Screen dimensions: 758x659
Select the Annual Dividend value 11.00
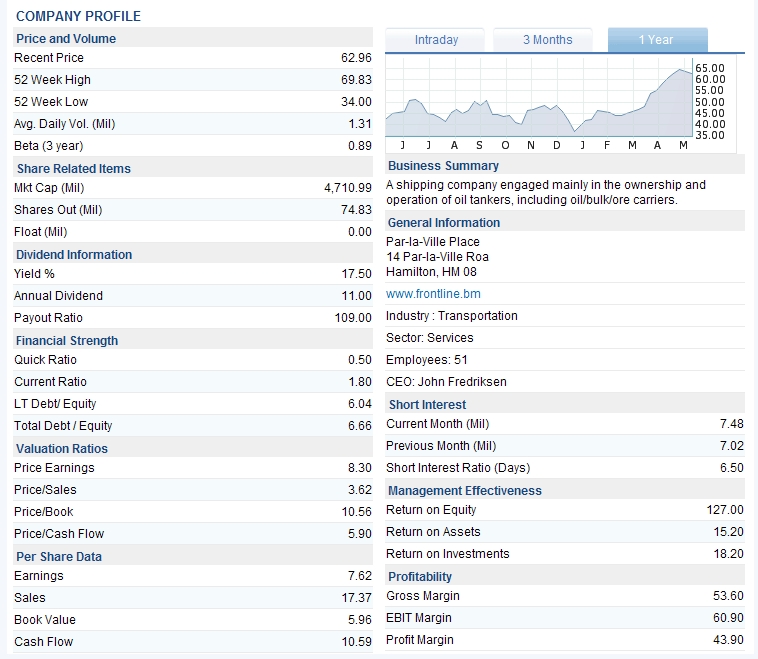356,296
